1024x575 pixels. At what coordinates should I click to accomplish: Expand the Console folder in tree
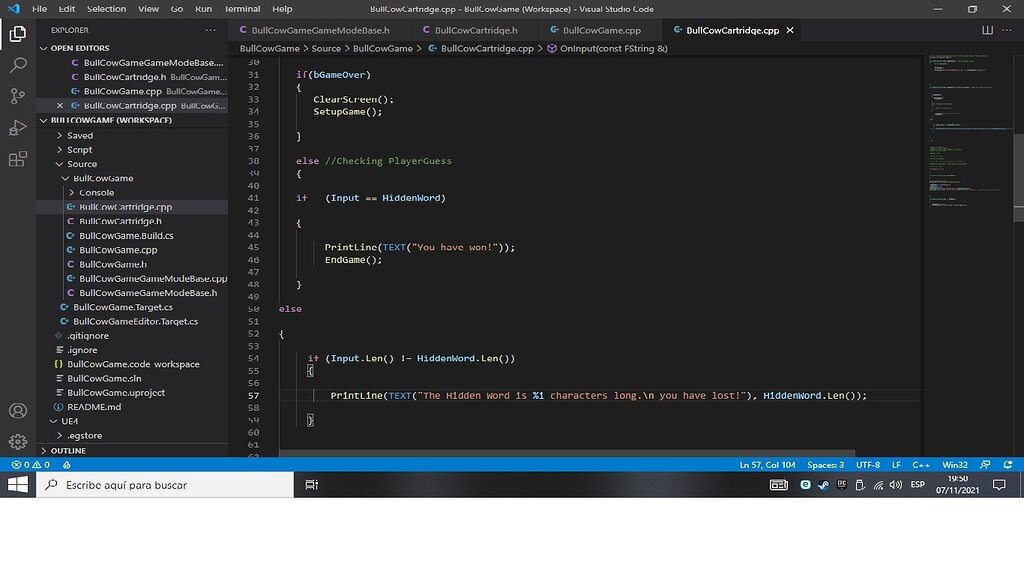pos(96,192)
